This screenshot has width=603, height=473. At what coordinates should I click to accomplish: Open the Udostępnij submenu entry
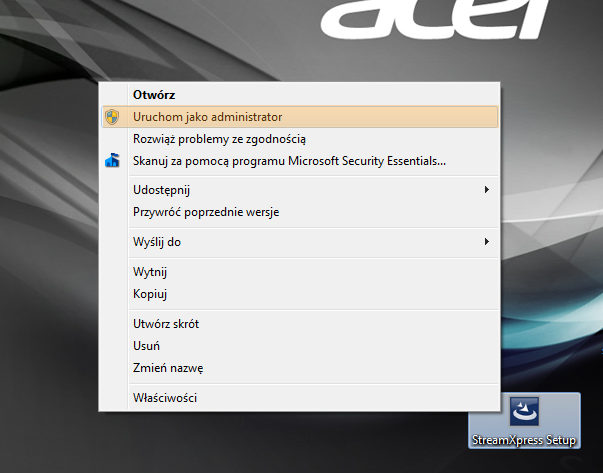[x=300, y=190]
